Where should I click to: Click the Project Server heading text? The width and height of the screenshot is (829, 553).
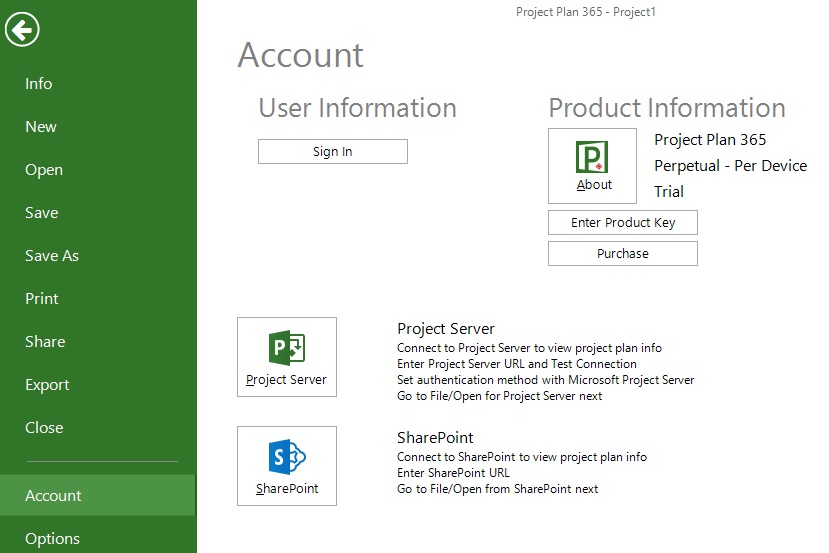446,329
